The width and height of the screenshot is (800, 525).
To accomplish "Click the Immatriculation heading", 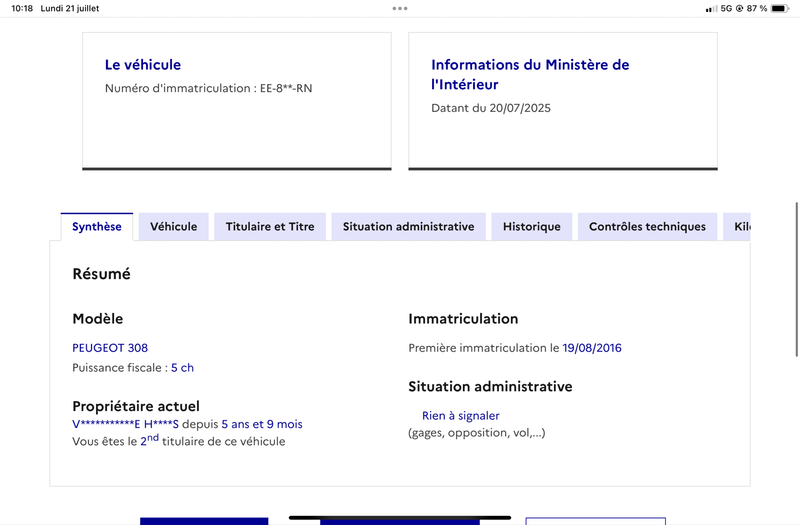I will pyautogui.click(x=463, y=319).
